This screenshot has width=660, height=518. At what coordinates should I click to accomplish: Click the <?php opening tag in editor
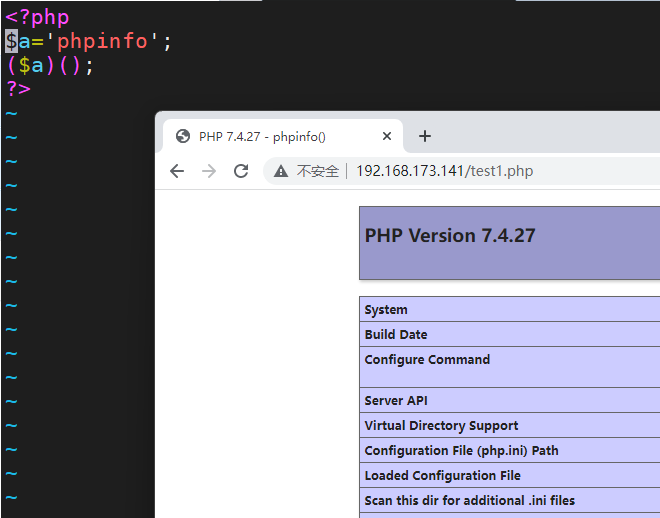pyautogui.click(x=37, y=17)
